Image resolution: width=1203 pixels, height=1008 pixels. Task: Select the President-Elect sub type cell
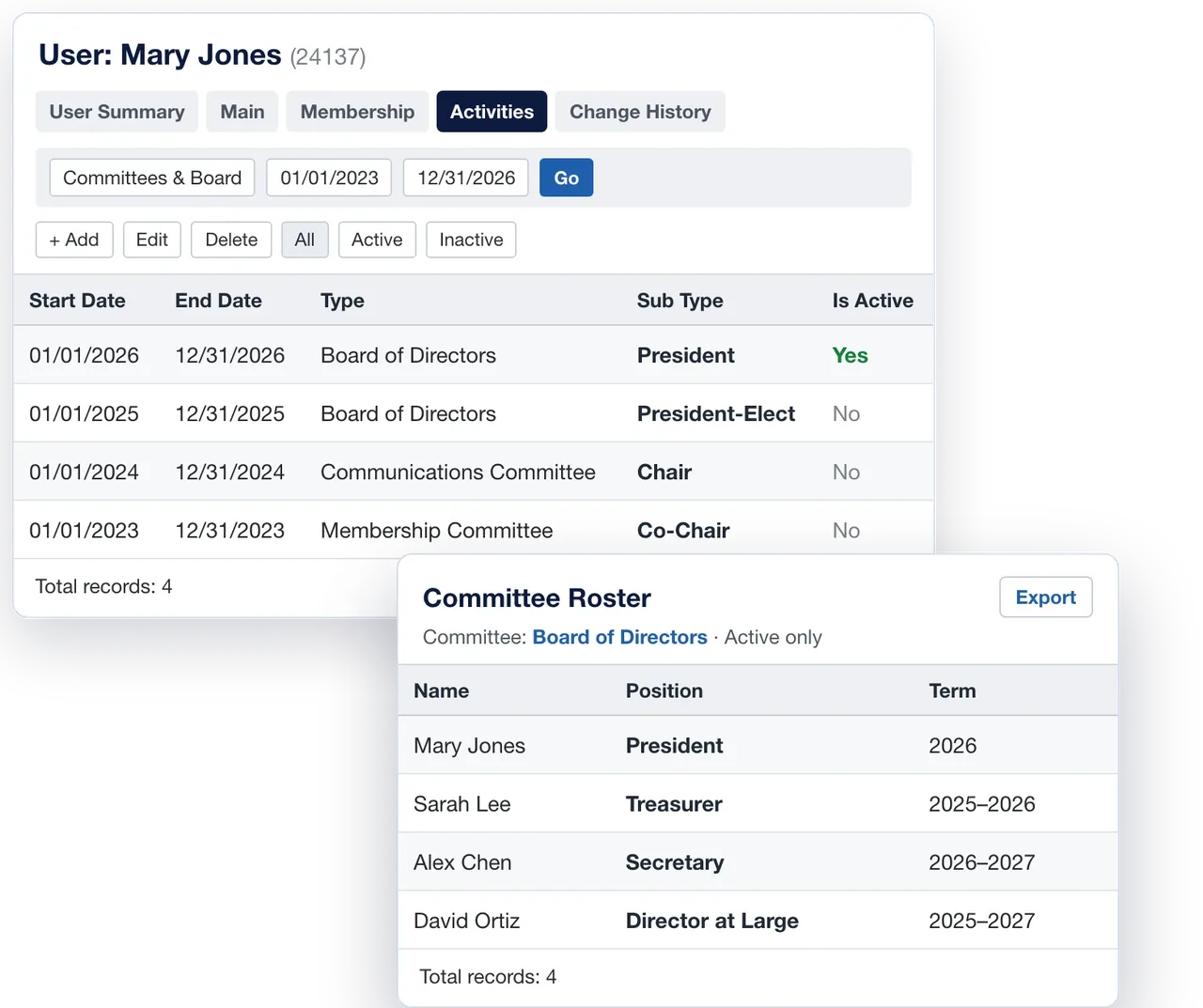pyautogui.click(x=716, y=413)
